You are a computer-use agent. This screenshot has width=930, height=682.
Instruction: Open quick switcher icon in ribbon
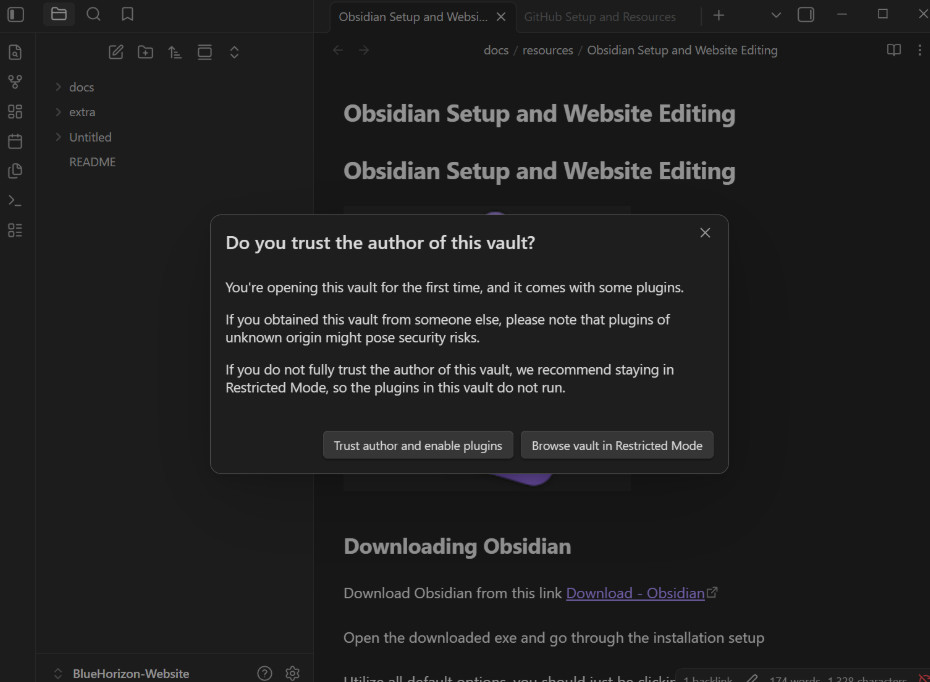[x=15, y=52]
